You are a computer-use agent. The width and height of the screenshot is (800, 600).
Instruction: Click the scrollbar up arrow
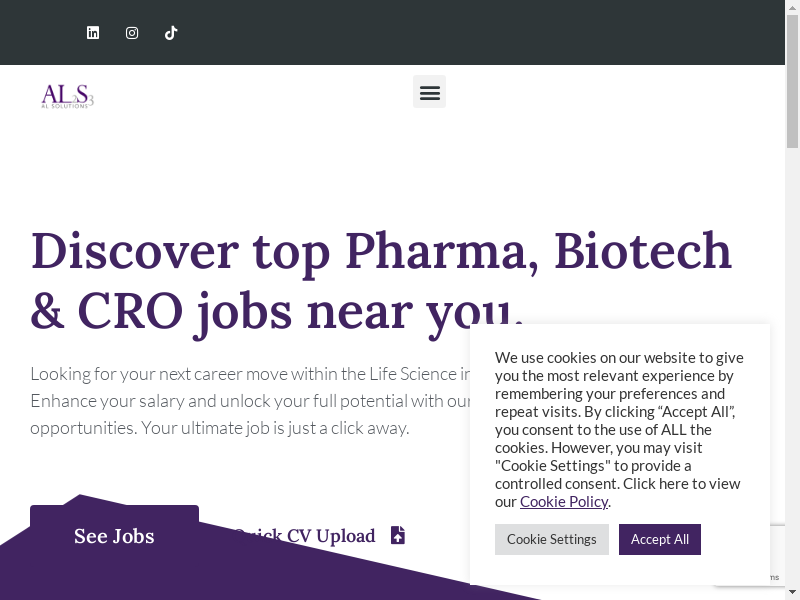pos(792,6)
